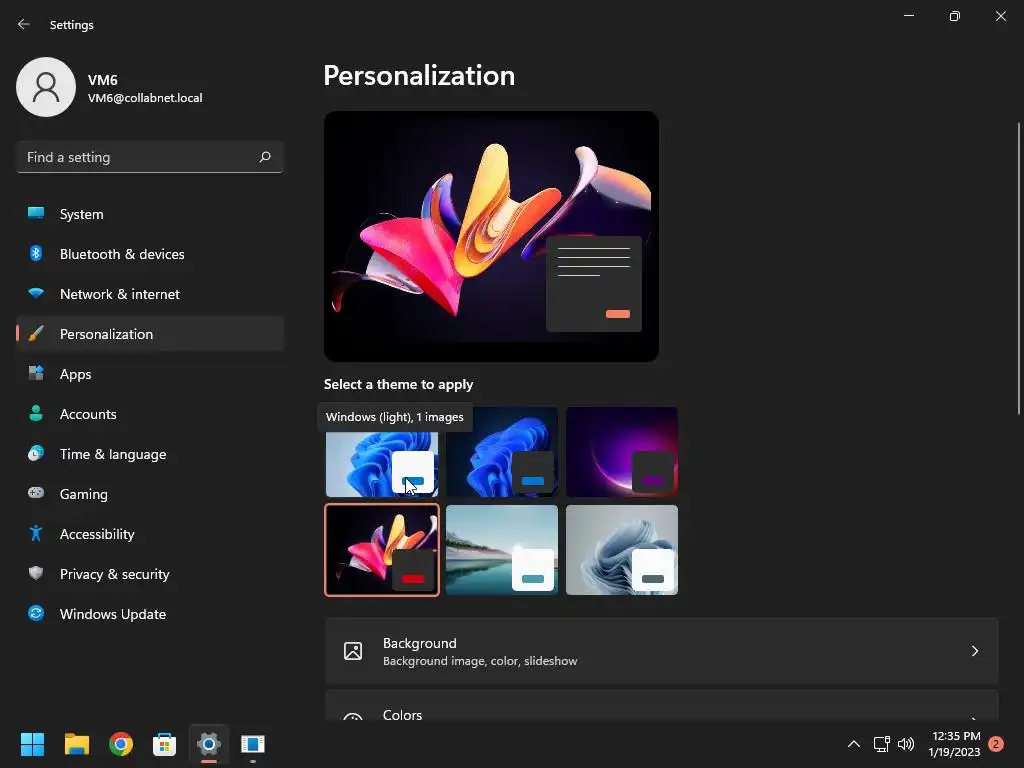
Task: Click the large theme preview image
Action: pyautogui.click(x=491, y=236)
